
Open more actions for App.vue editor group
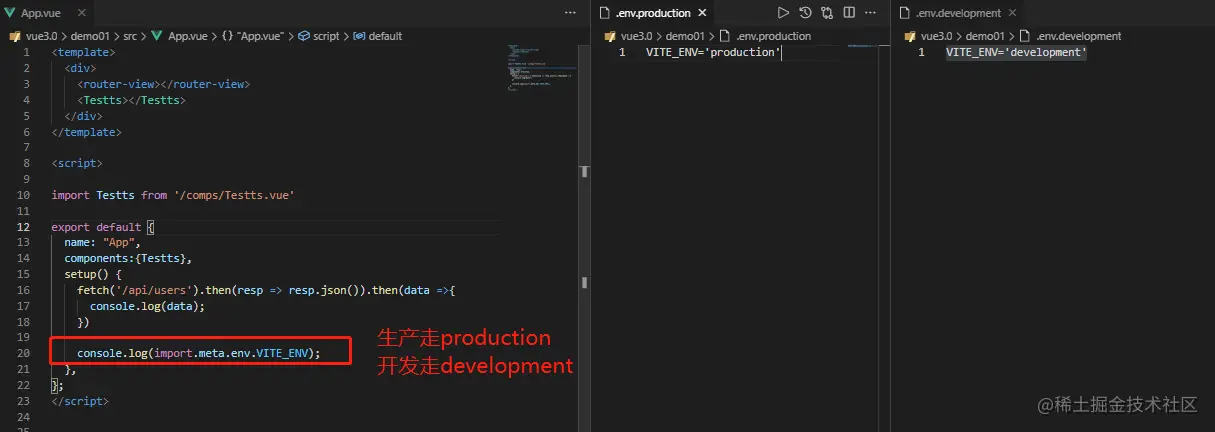[570, 13]
